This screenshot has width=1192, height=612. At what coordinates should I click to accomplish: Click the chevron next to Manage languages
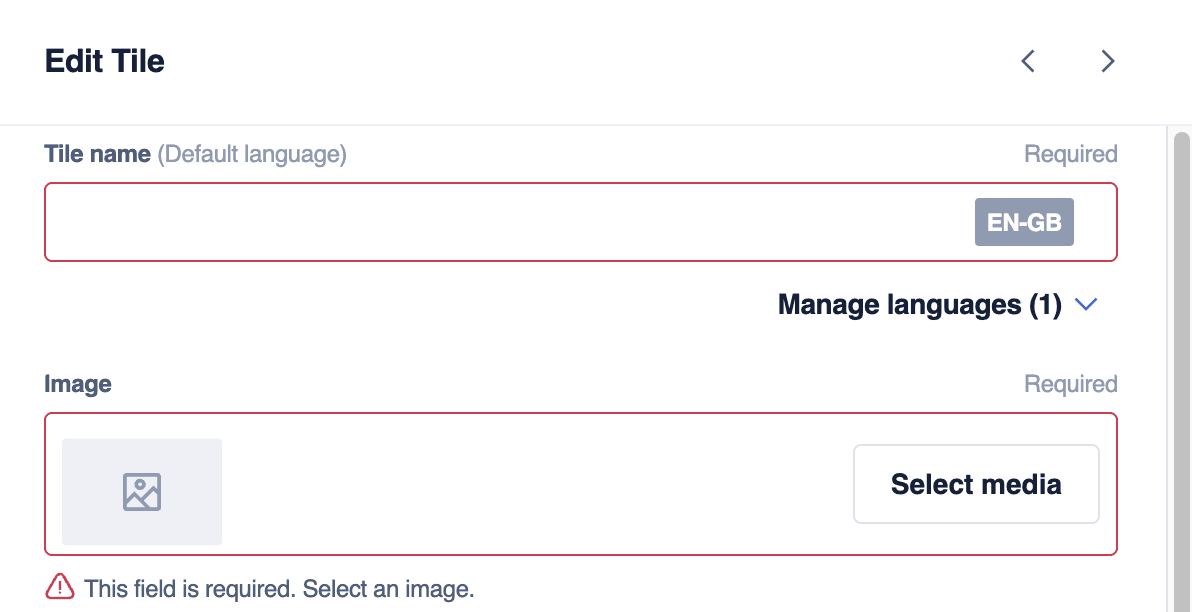coord(1086,305)
